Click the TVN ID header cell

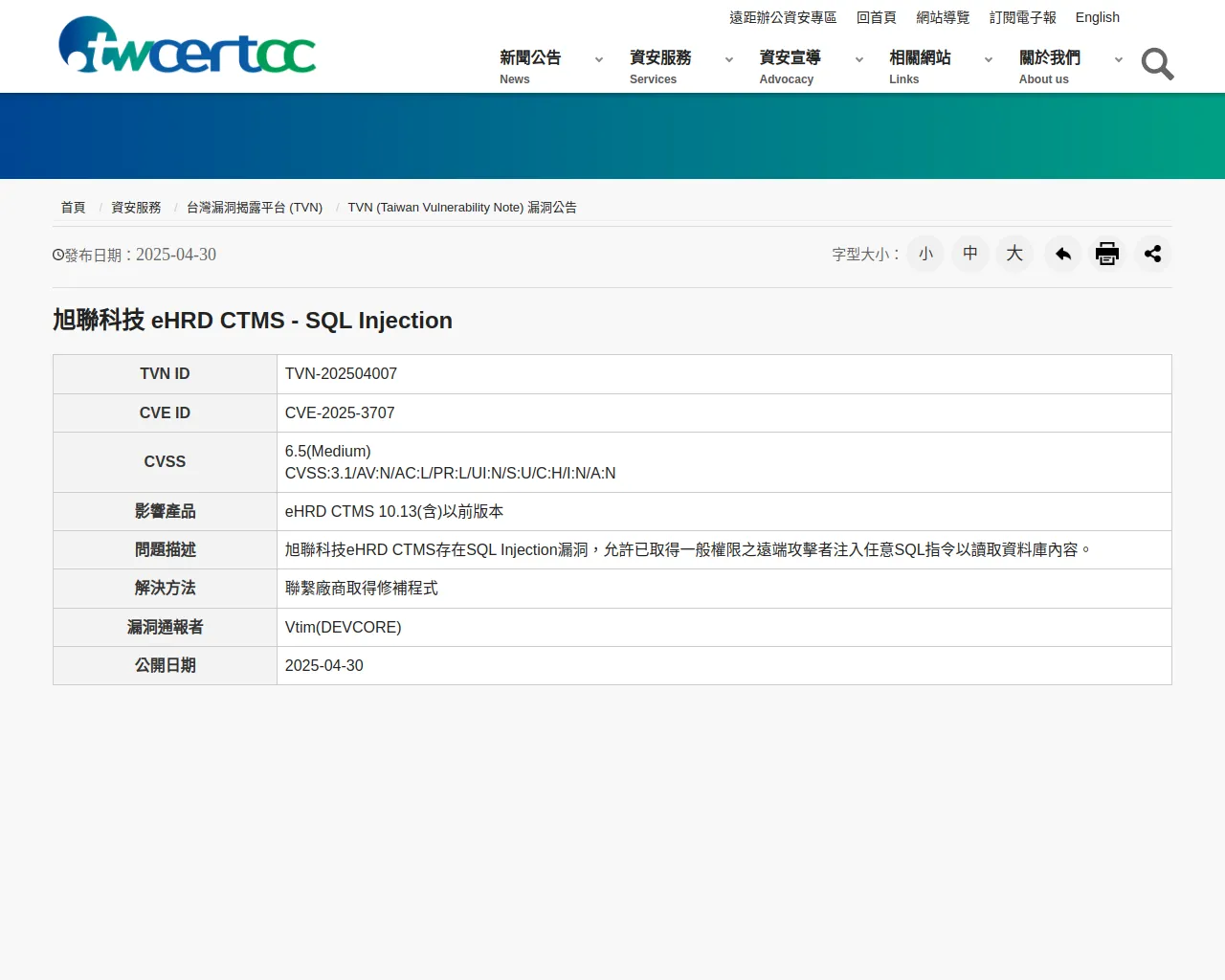point(165,373)
